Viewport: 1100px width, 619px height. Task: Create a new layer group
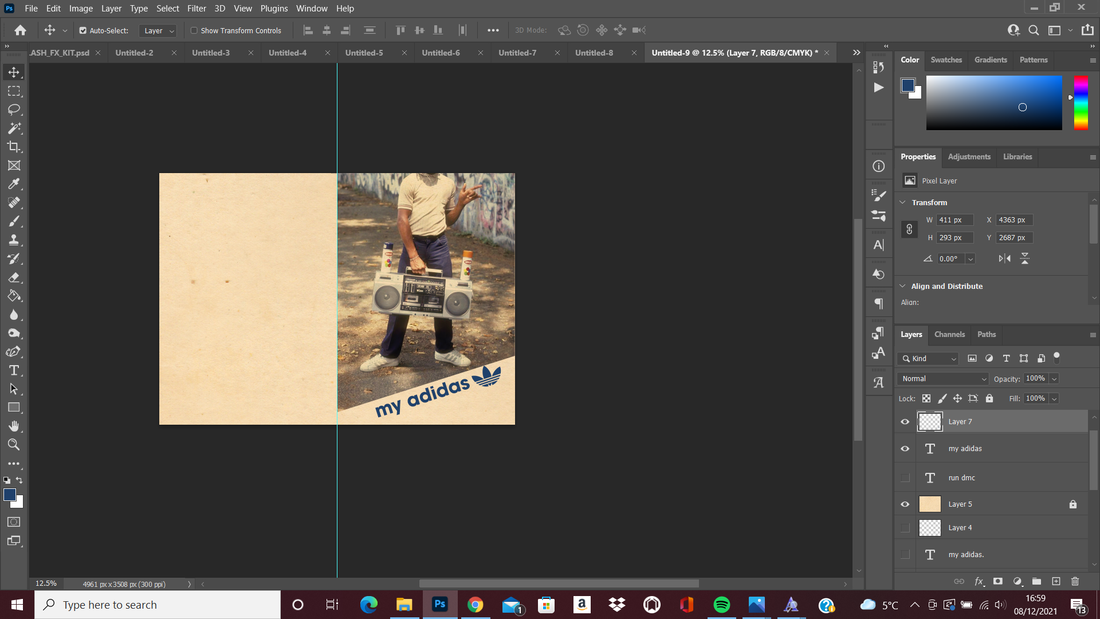(x=1036, y=581)
